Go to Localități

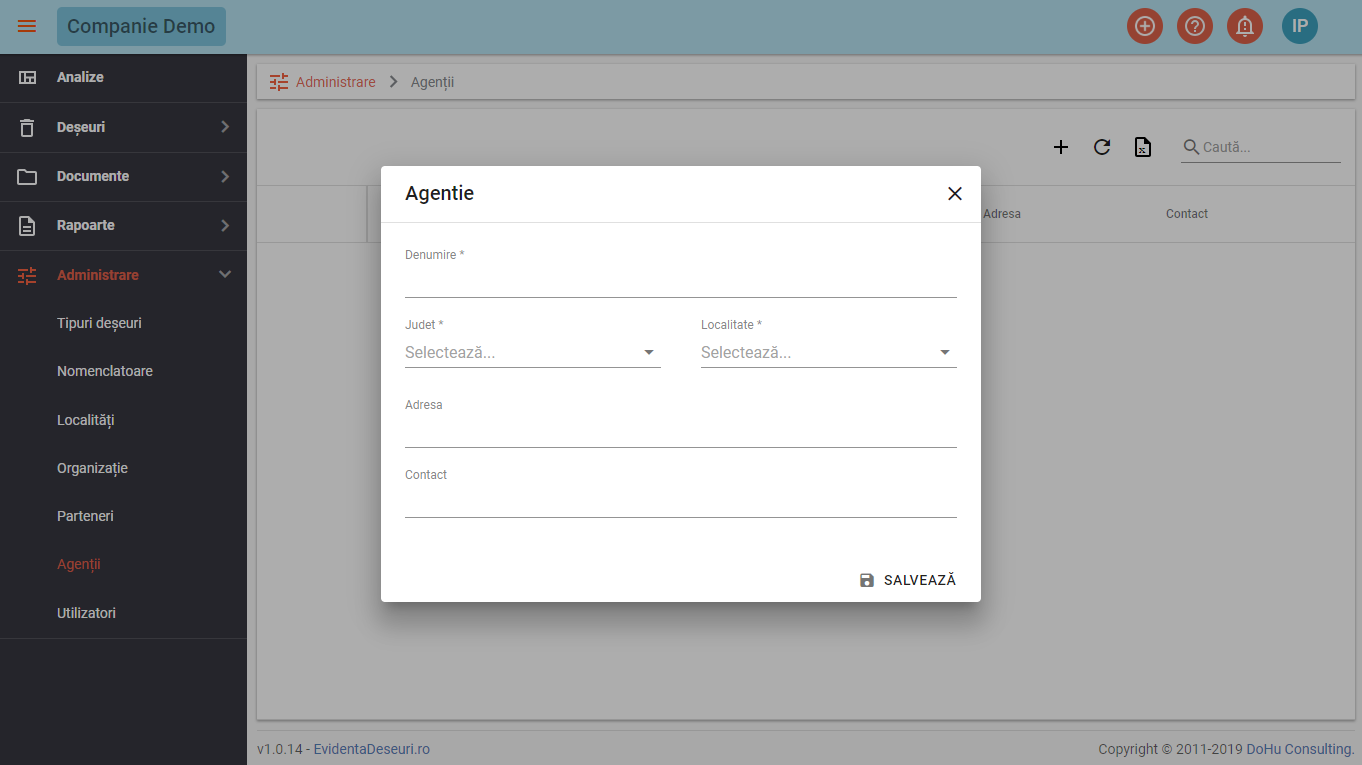tap(86, 420)
